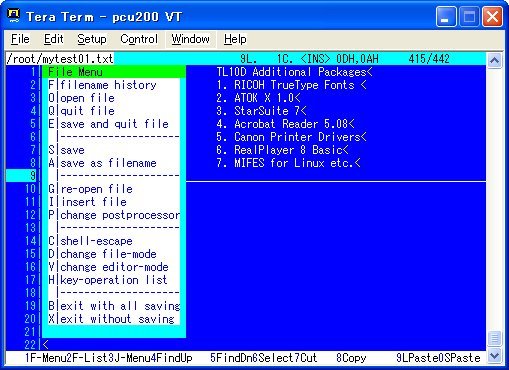Close the Tera Term window

[492, 16]
